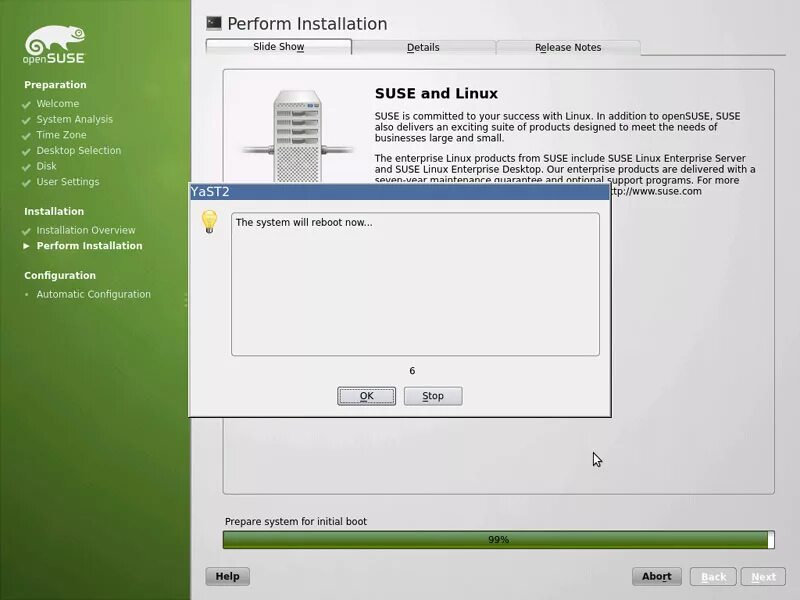Click the checkmark next to Disk
Image resolution: width=800 pixels, height=600 pixels.
point(27,167)
